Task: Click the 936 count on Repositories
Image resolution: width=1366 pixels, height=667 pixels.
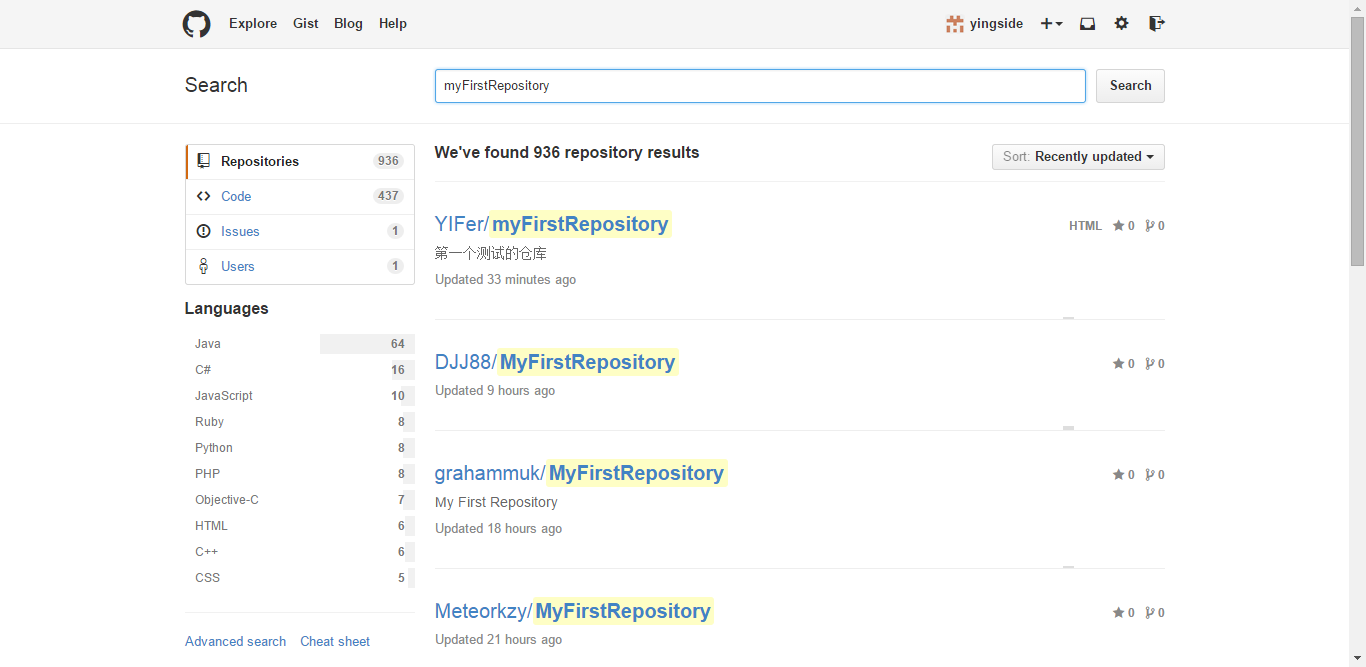Action: pyautogui.click(x=388, y=161)
